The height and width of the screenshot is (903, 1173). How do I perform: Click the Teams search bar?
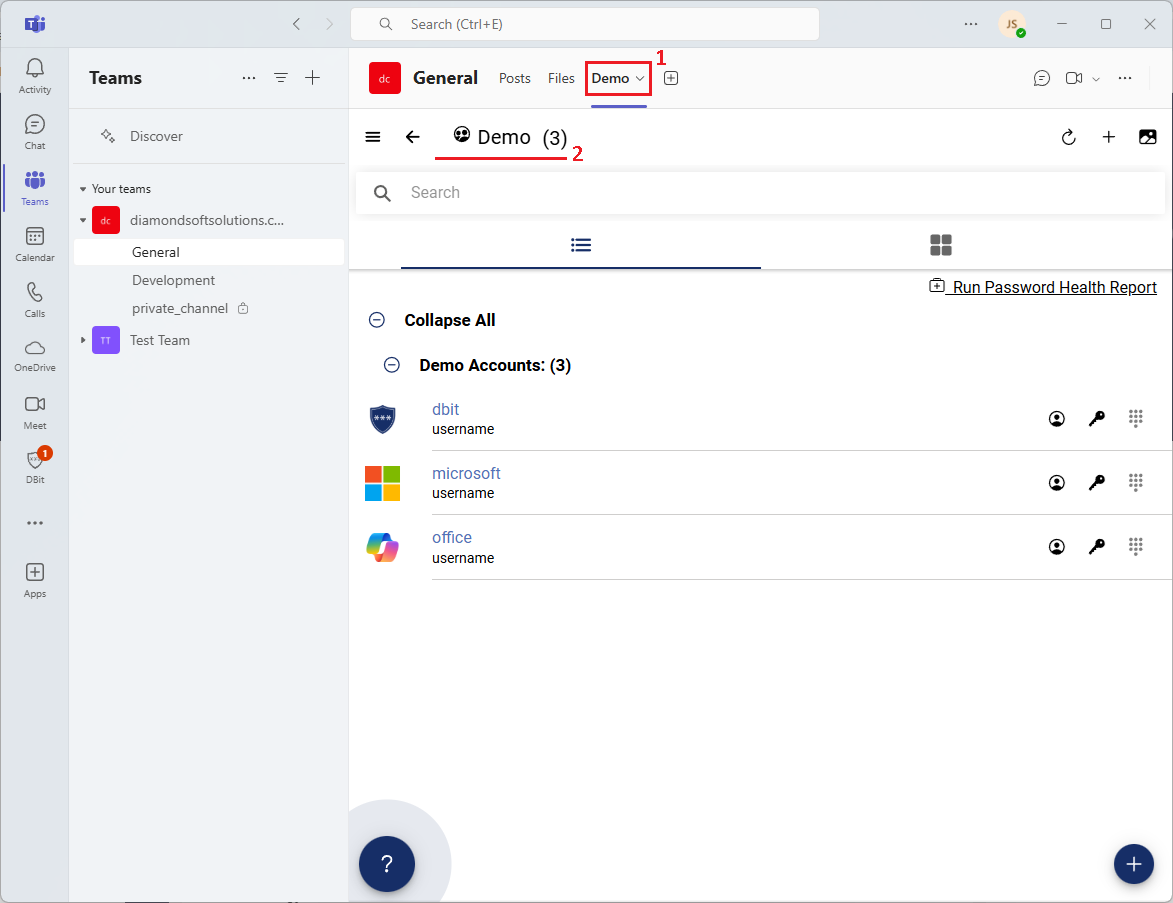tap(585, 24)
